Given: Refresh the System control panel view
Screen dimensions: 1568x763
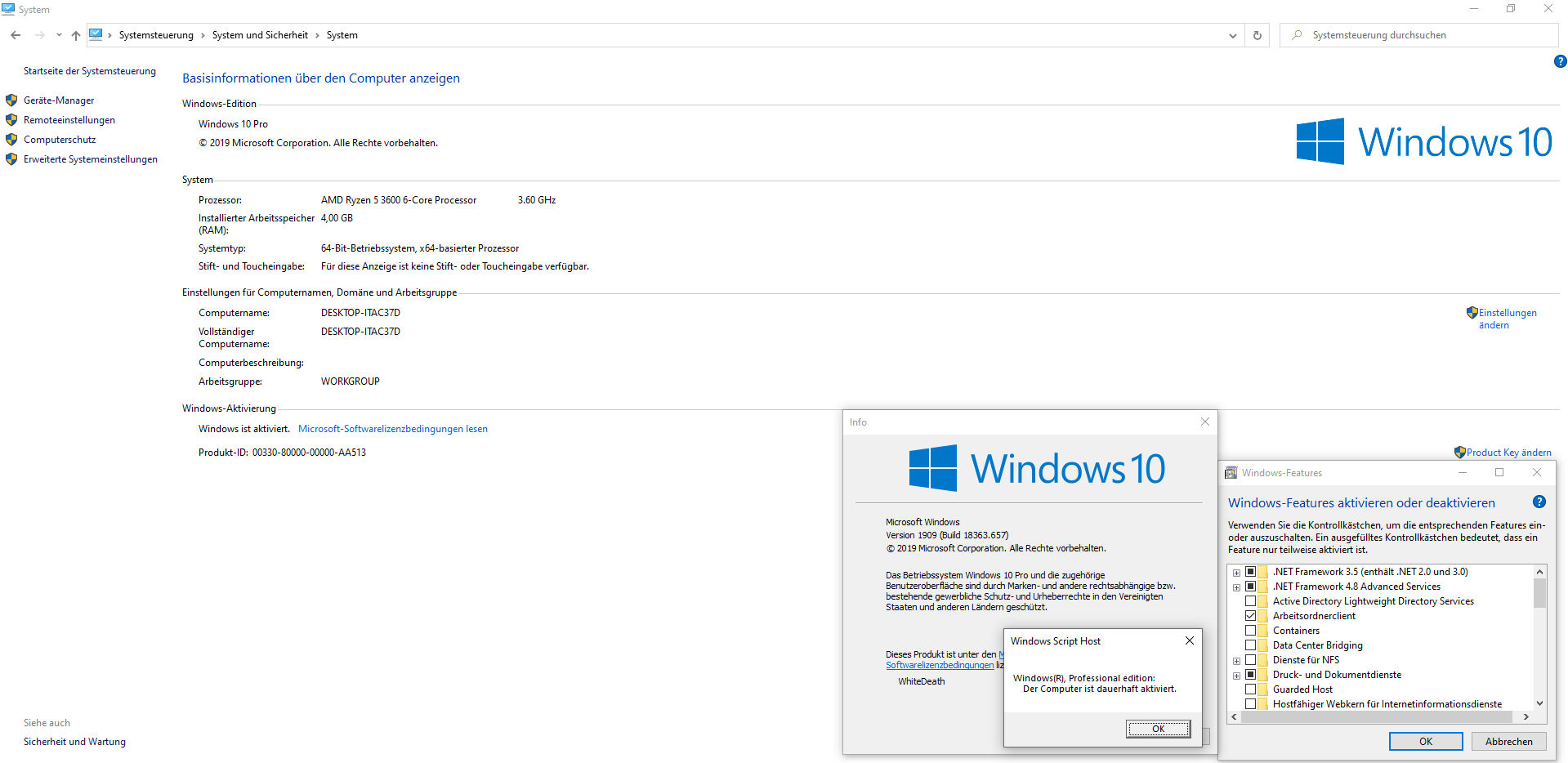Looking at the screenshot, I should (x=1258, y=35).
